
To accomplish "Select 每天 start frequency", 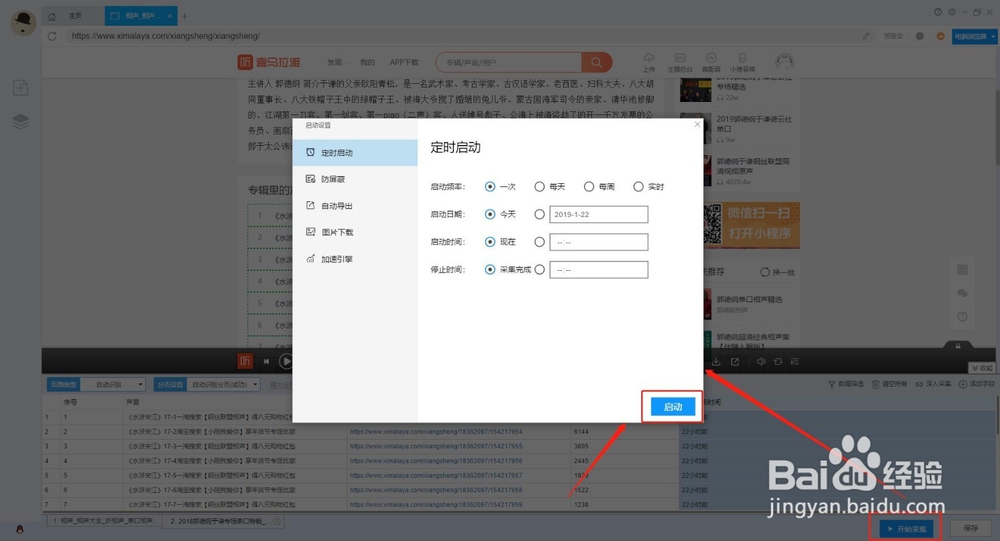I will coord(540,187).
